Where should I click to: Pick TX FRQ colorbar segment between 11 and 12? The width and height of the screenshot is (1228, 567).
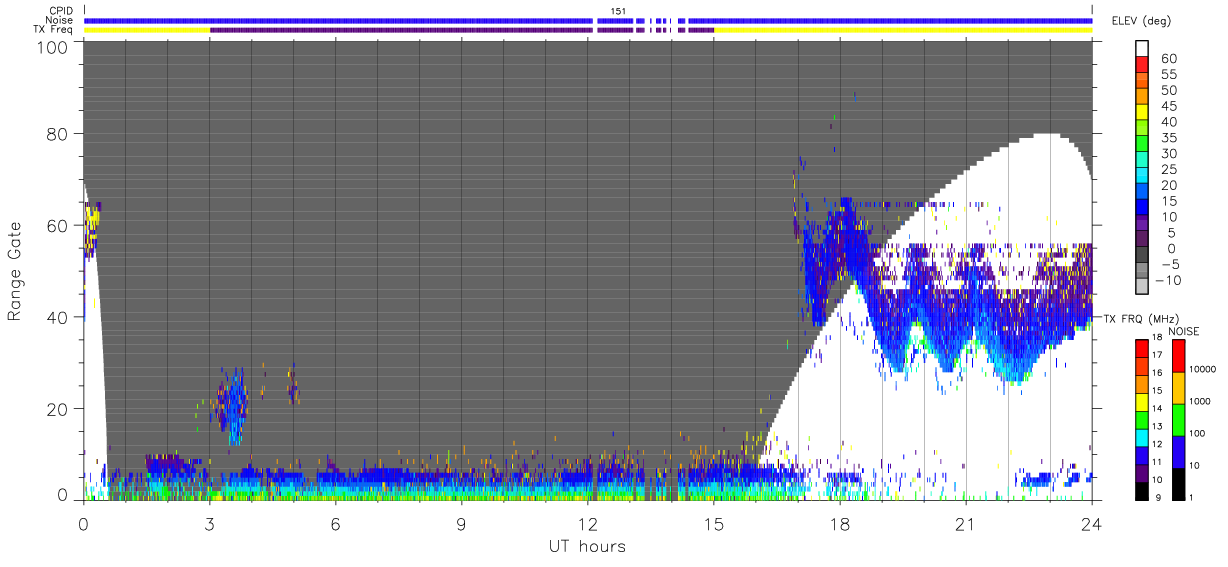coord(1142,455)
